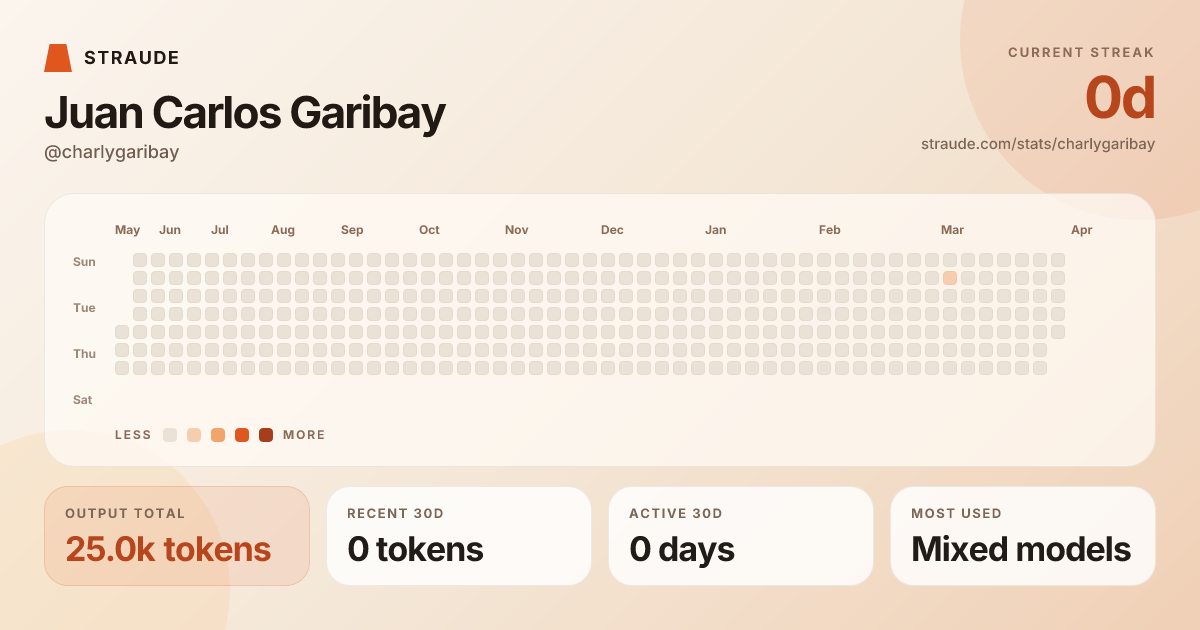Click the Nov month label
The height and width of the screenshot is (630, 1200).
[517, 230]
